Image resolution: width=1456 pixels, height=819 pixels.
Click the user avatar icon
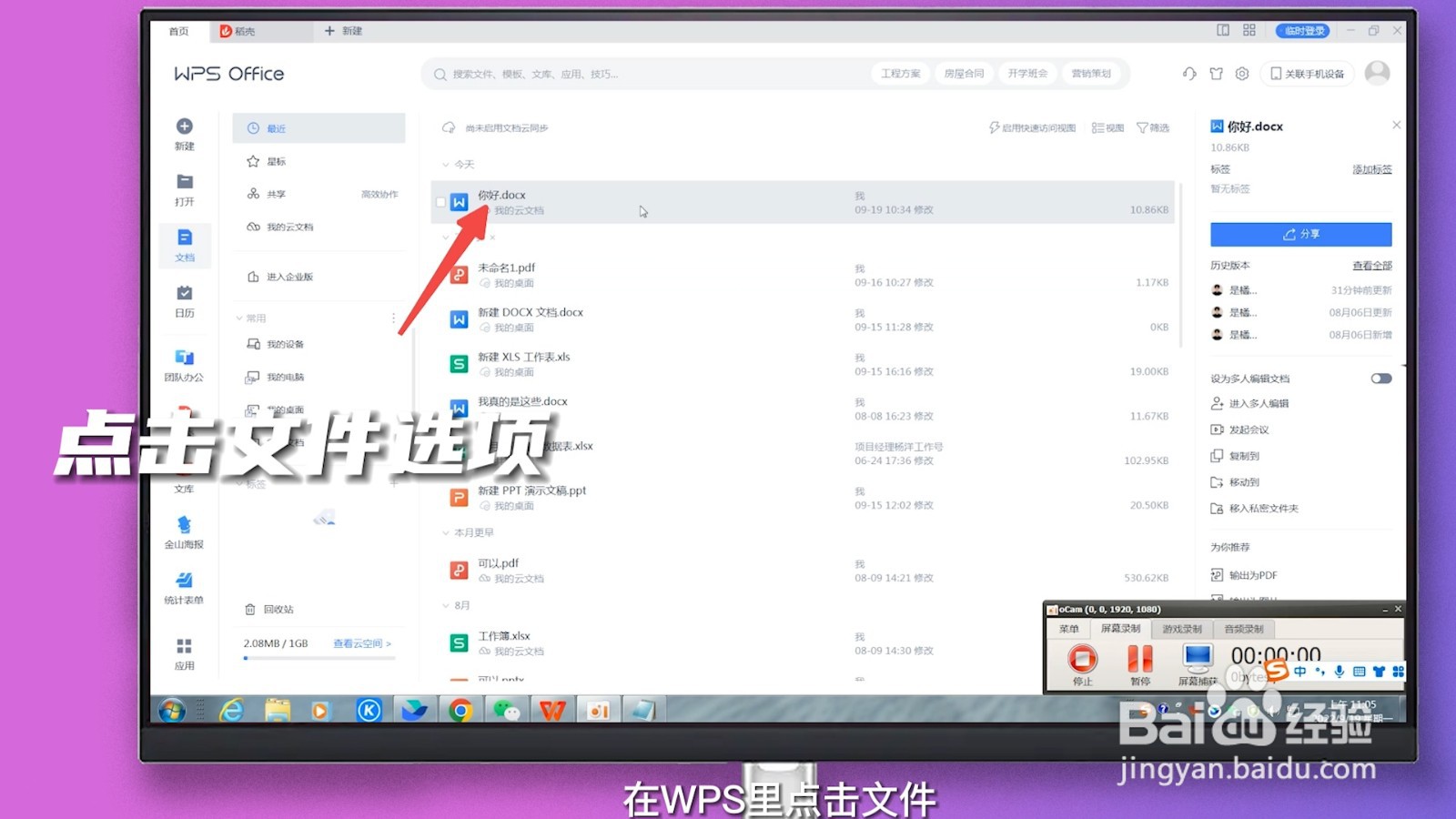(1378, 73)
